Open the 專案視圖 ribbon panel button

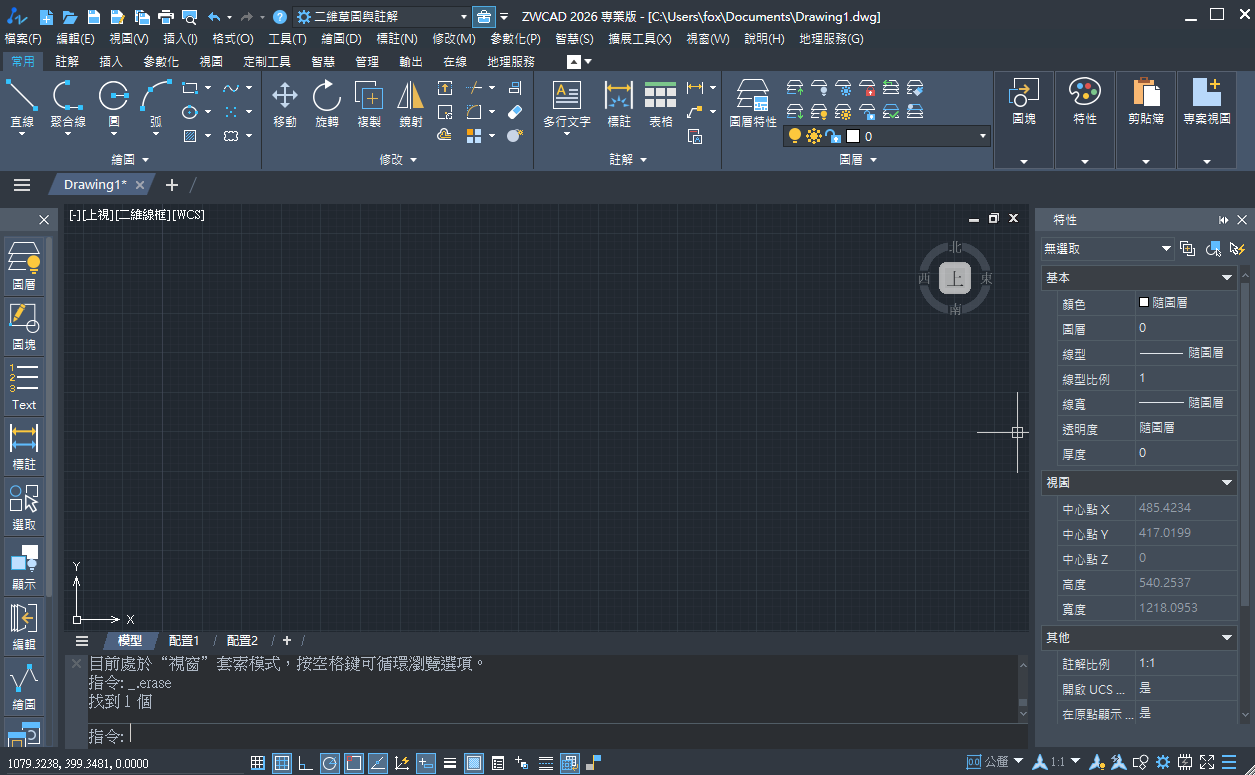click(x=1207, y=119)
